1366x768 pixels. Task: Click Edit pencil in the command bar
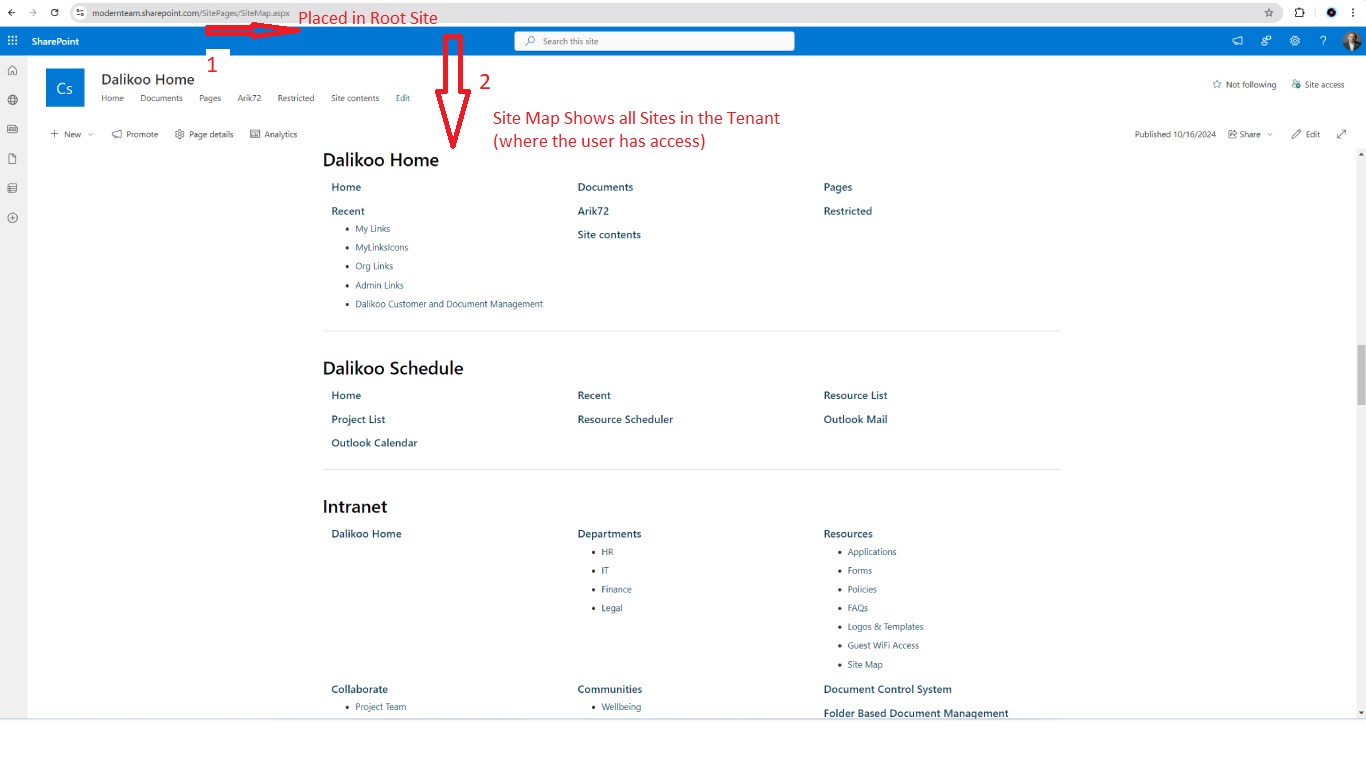pyautogui.click(x=1306, y=134)
